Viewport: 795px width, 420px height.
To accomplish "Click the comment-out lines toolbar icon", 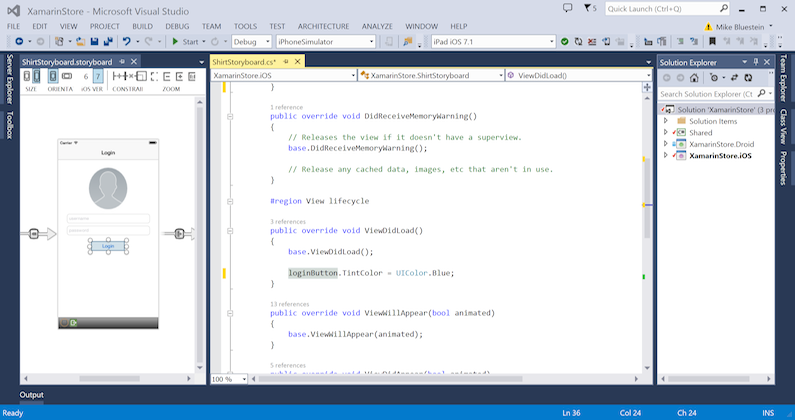I will coord(680,42).
